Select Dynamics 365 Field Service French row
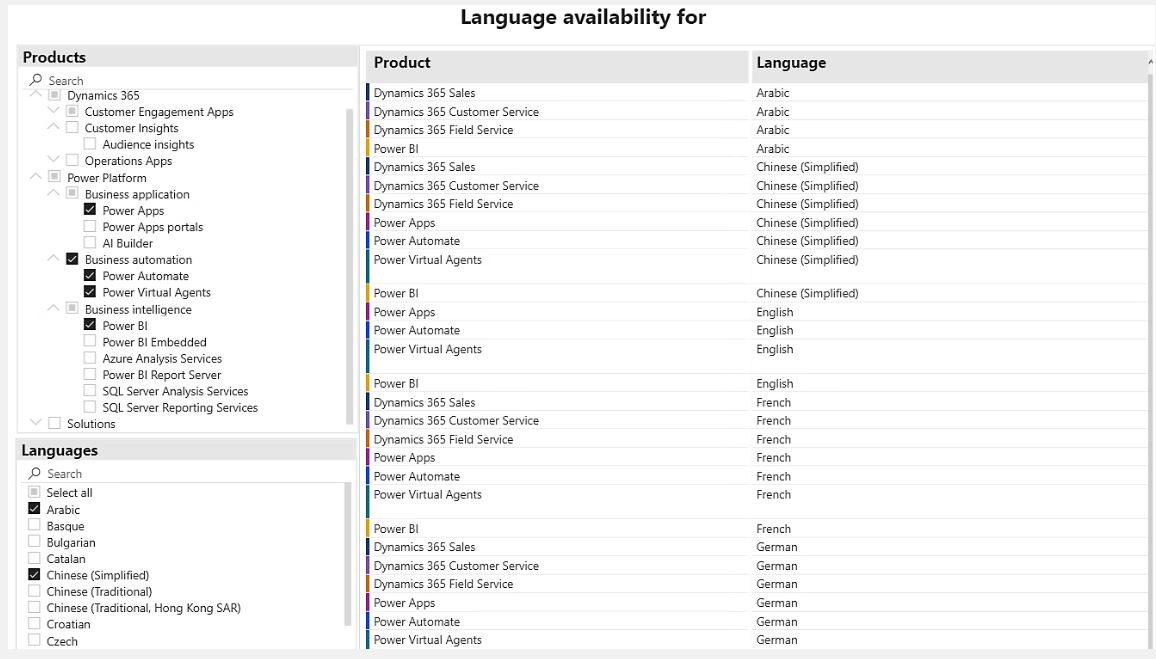The width and height of the screenshot is (1156, 659). tap(757, 439)
